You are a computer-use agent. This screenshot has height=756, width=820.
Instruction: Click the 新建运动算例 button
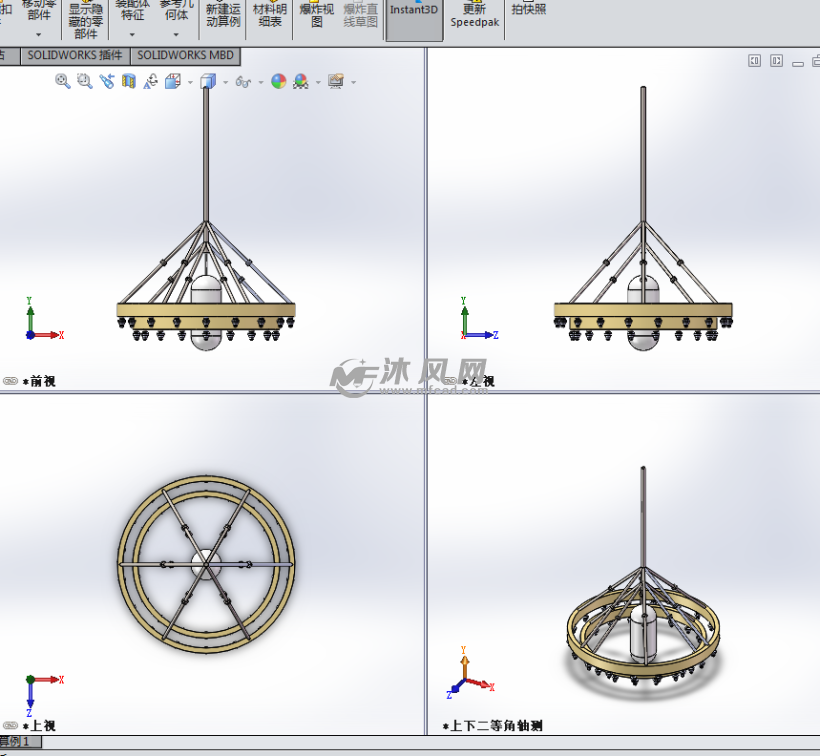coord(223,15)
